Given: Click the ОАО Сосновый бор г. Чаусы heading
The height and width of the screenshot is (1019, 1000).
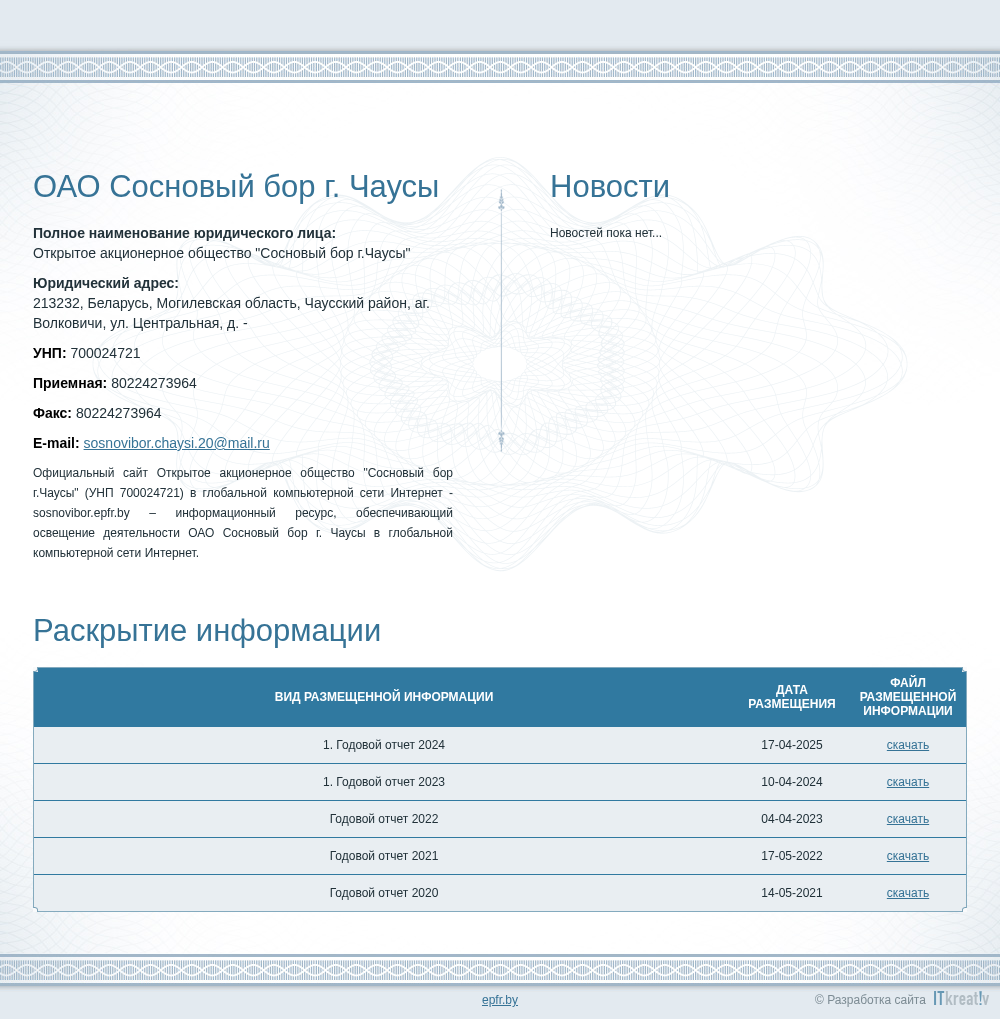Looking at the screenshot, I should coord(236,187).
